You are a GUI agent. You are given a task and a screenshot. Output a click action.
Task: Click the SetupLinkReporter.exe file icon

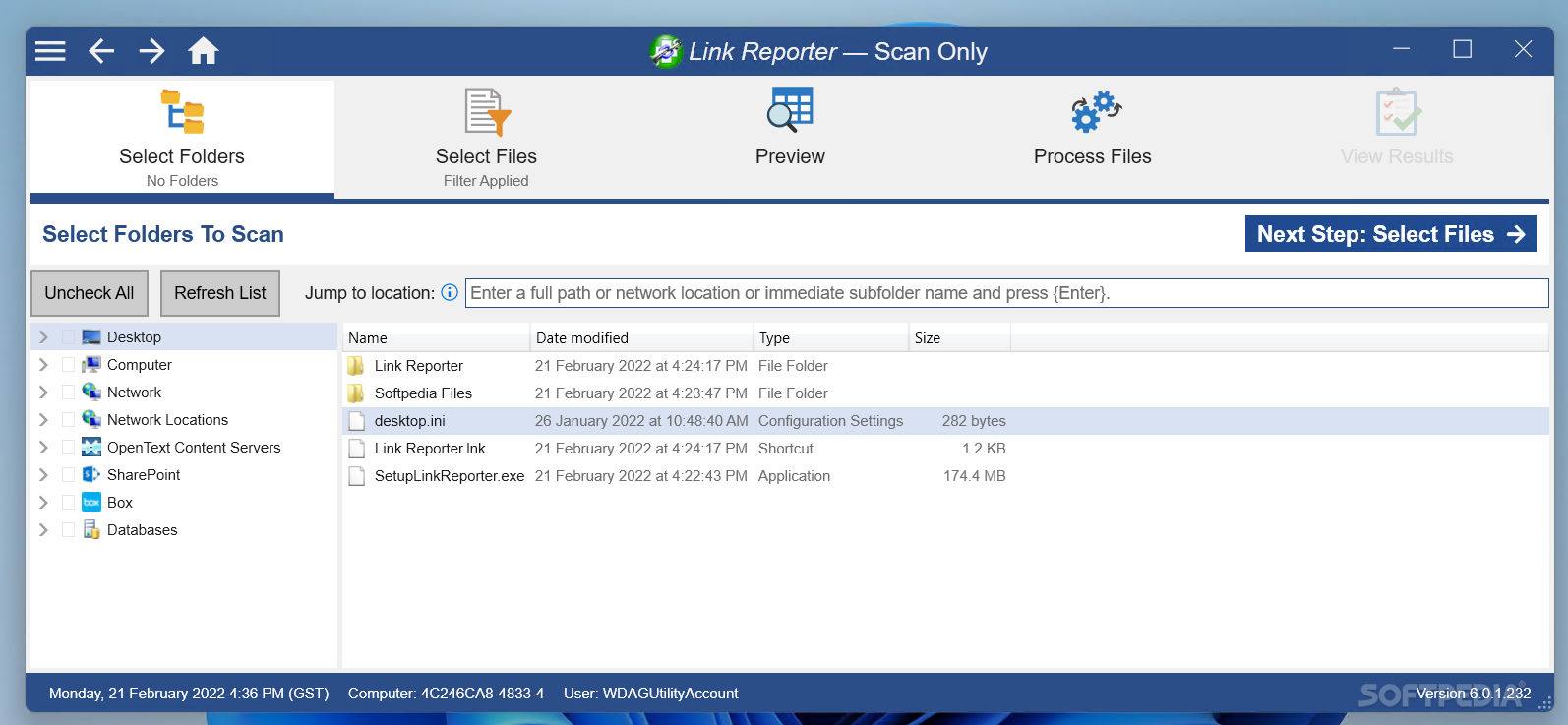pos(357,476)
